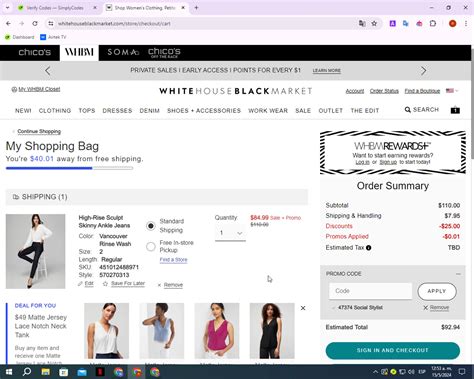
Task: Show Estimated Tax info icon
Action: point(368,248)
